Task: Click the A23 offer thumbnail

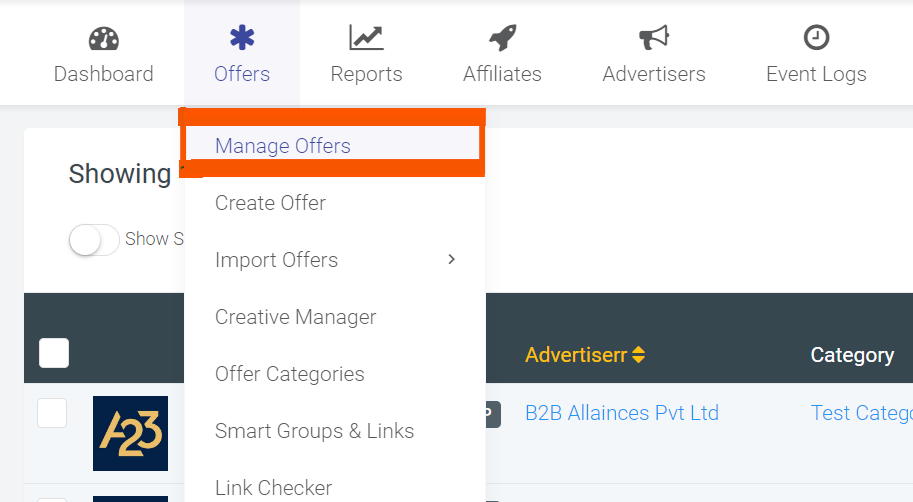Action: pos(130,433)
